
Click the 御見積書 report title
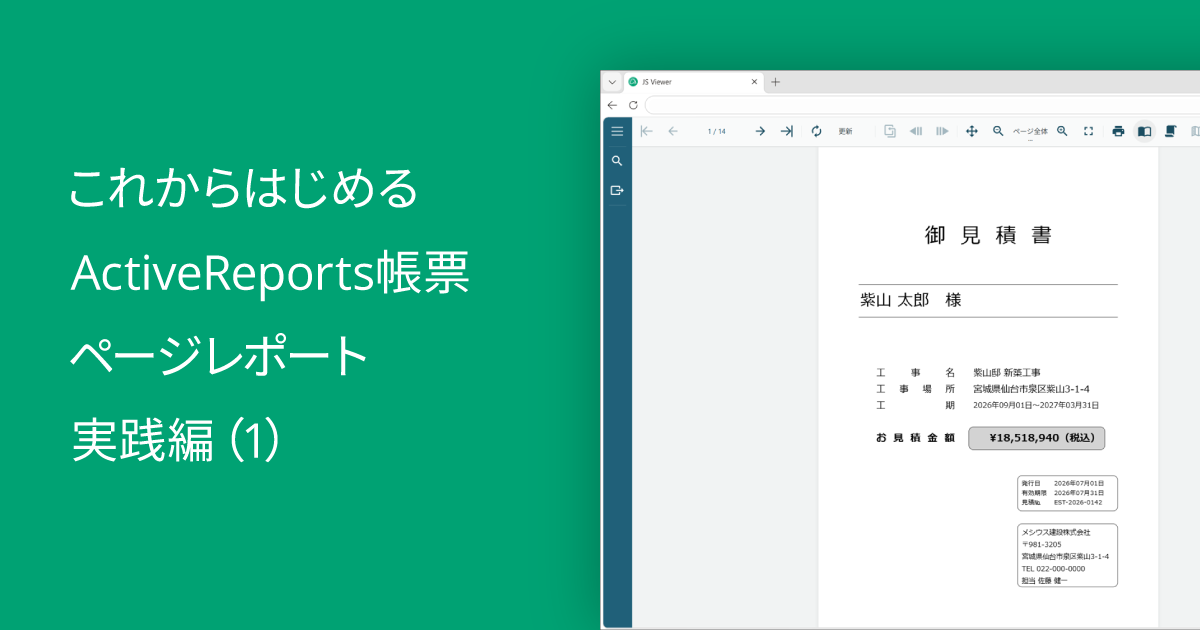pyautogui.click(x=988, y=236)
